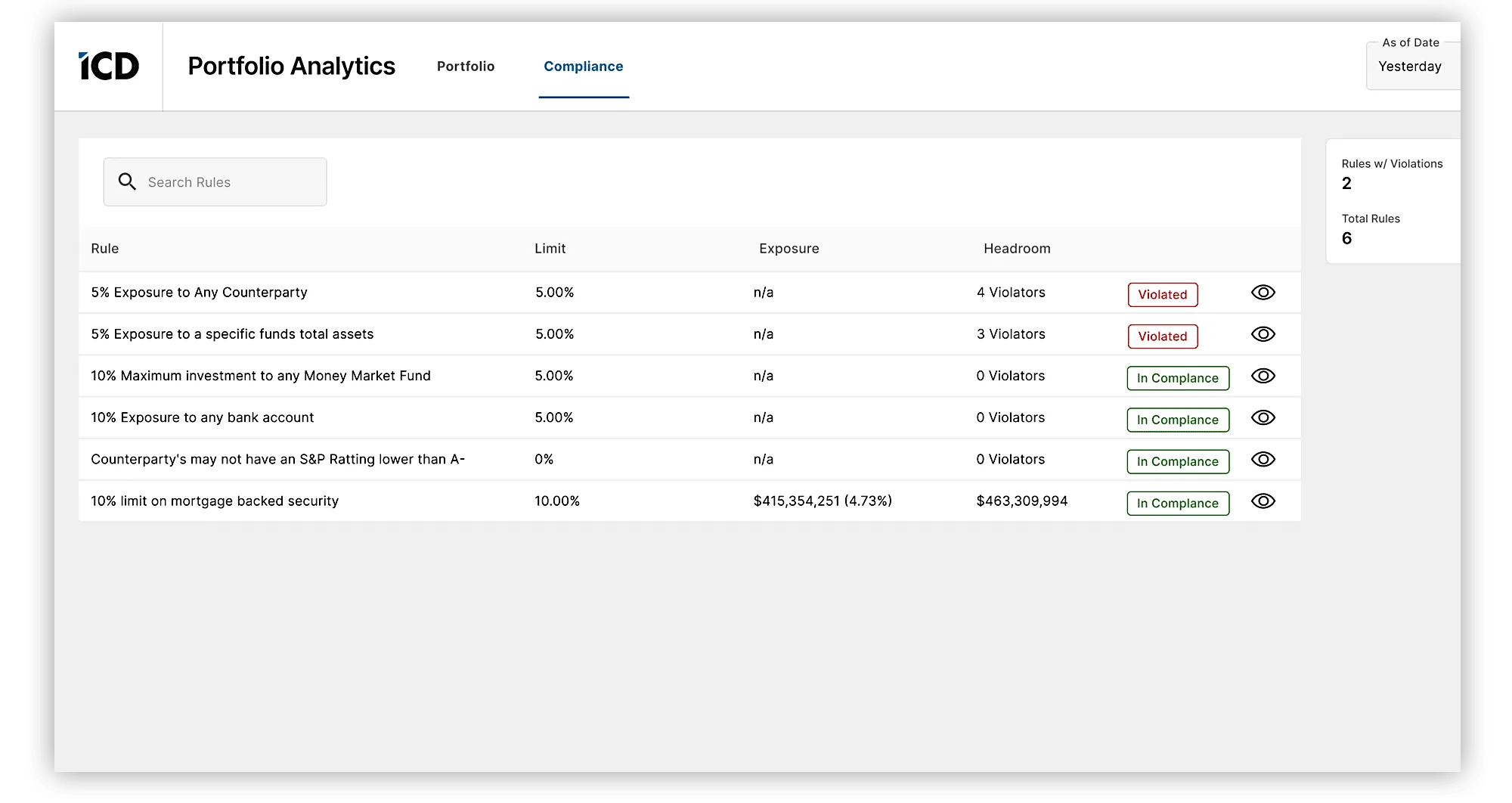
Task: Click the 4 Violators headroom value
Action: [1011, 293]
